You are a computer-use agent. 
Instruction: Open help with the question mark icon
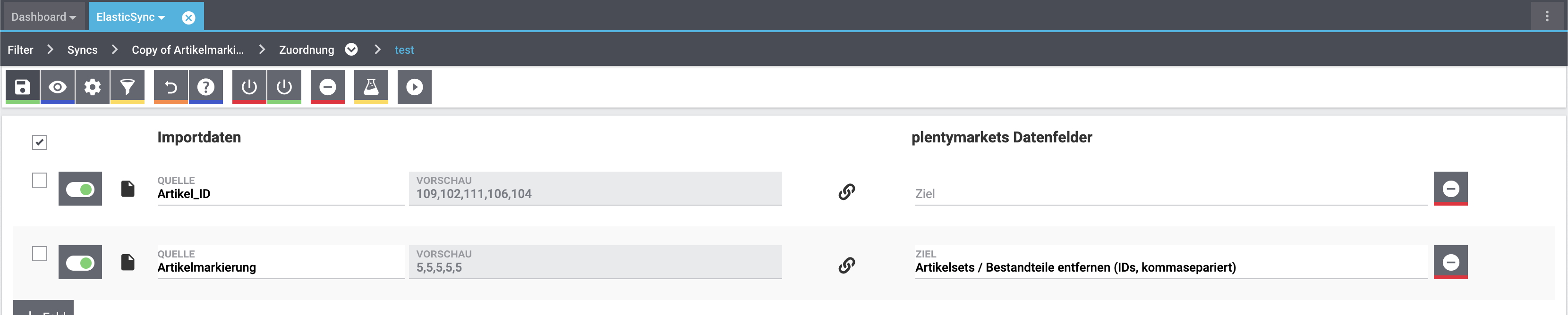click(x=206, y=87)
